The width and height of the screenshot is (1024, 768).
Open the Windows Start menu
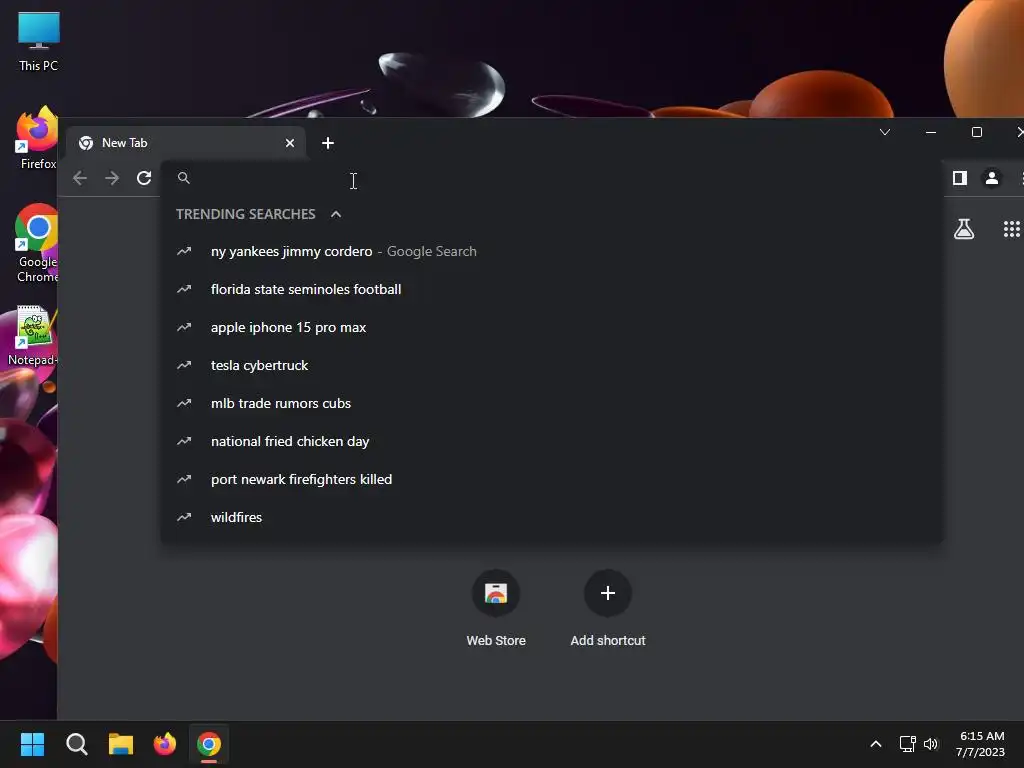(32, 744)
